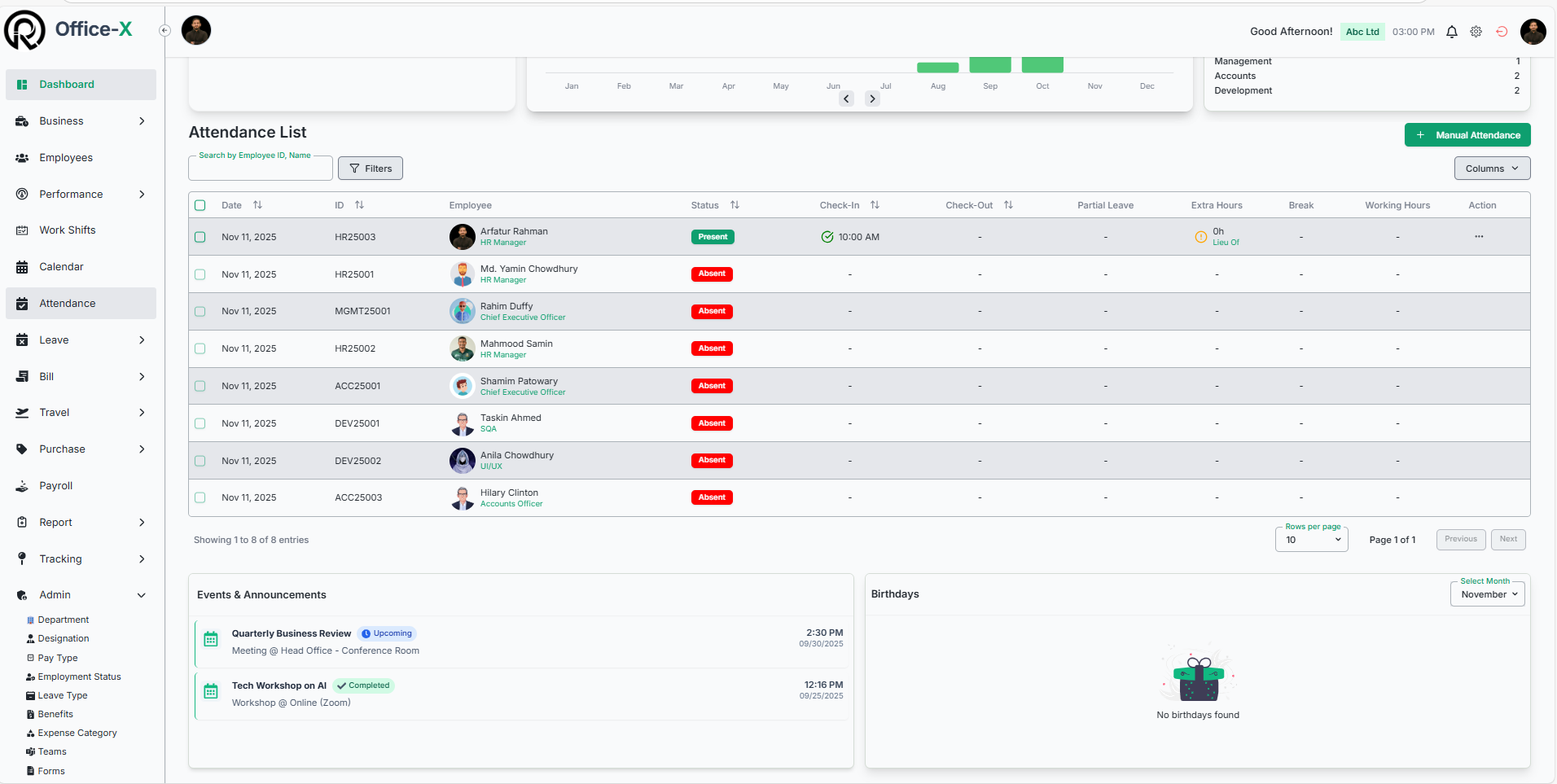Open settings via the gear icon

point(1476,32)
